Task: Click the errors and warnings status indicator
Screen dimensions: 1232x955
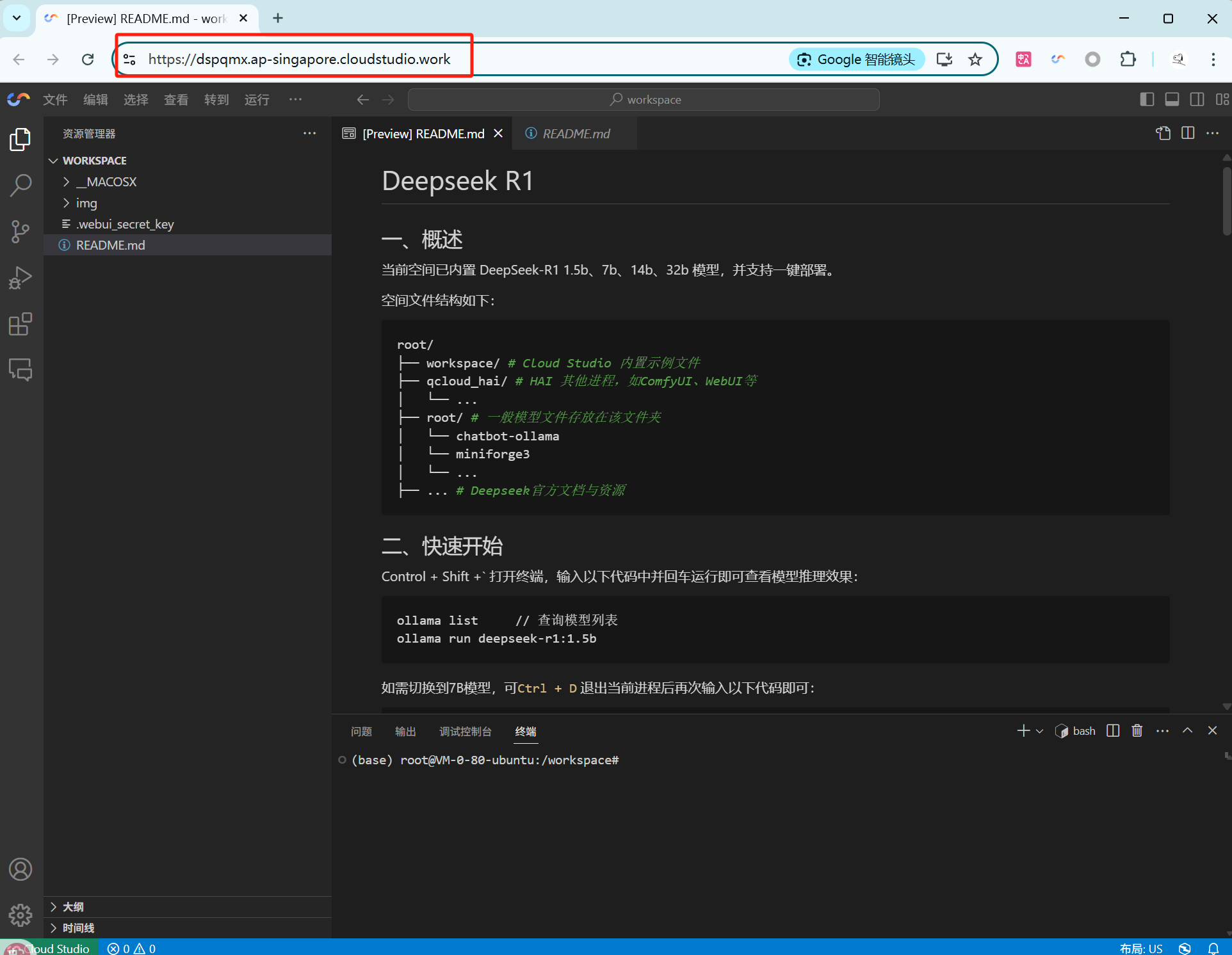Action: (131, 948)
